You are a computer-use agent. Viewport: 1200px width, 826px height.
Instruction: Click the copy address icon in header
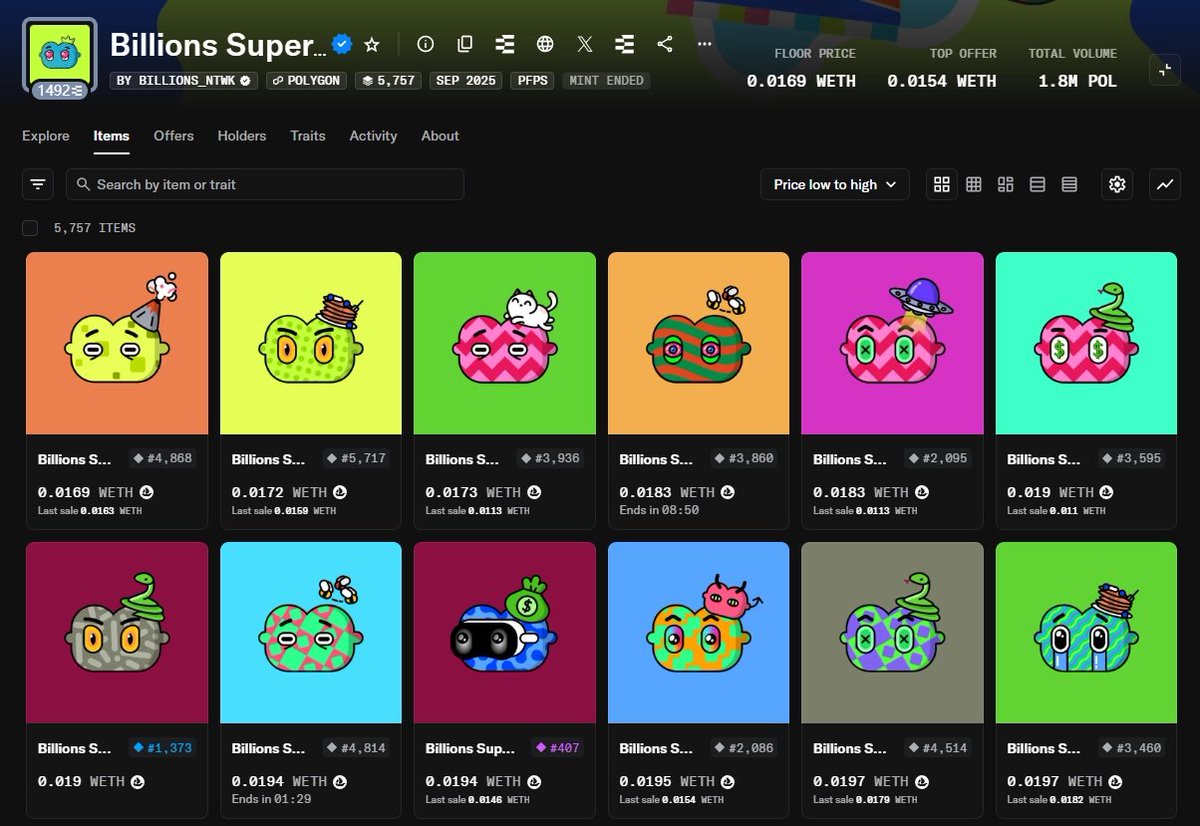click(465, 44)
